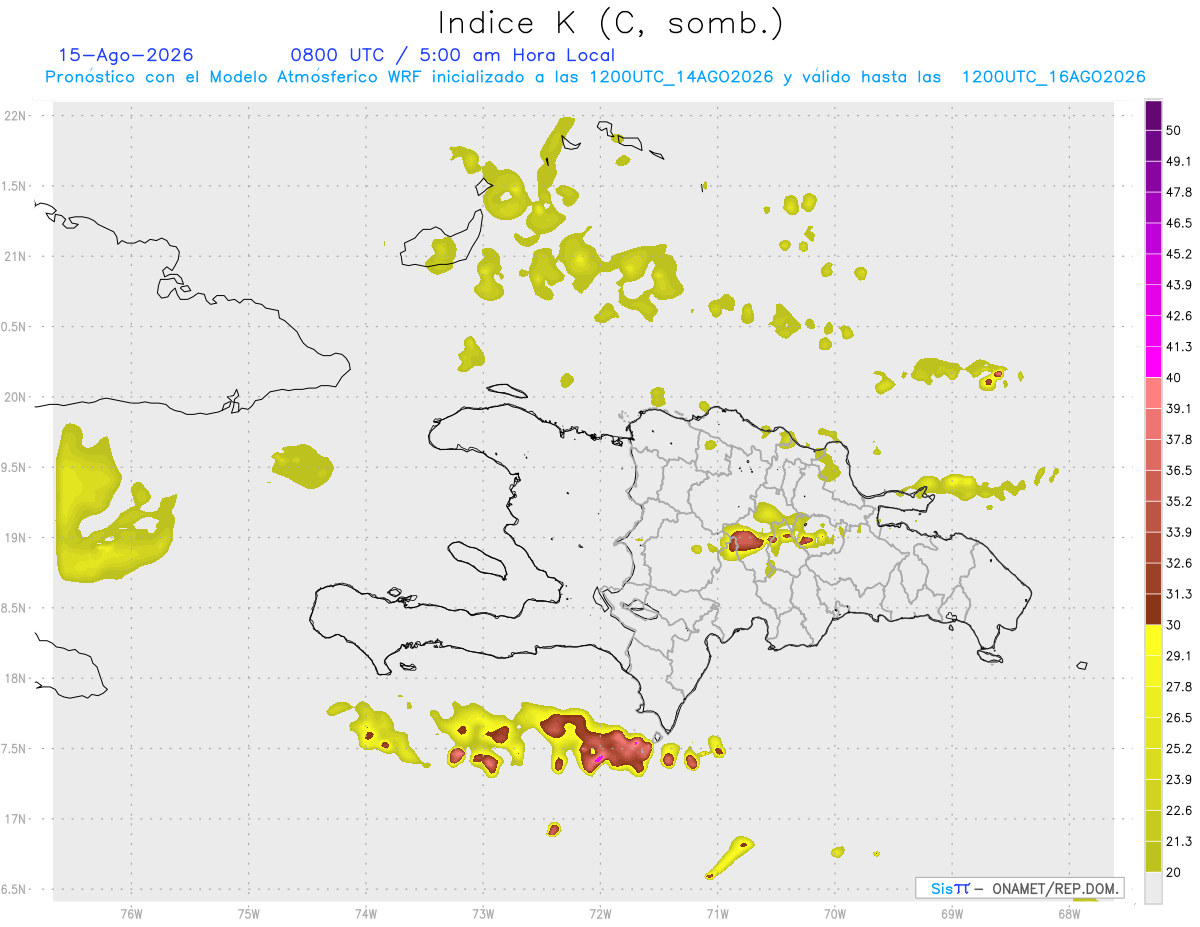Click the colorbar label '49.1'
The height and width of the screenshot is (927, 1200).
pyautogui.click(x=1180, y=161)
